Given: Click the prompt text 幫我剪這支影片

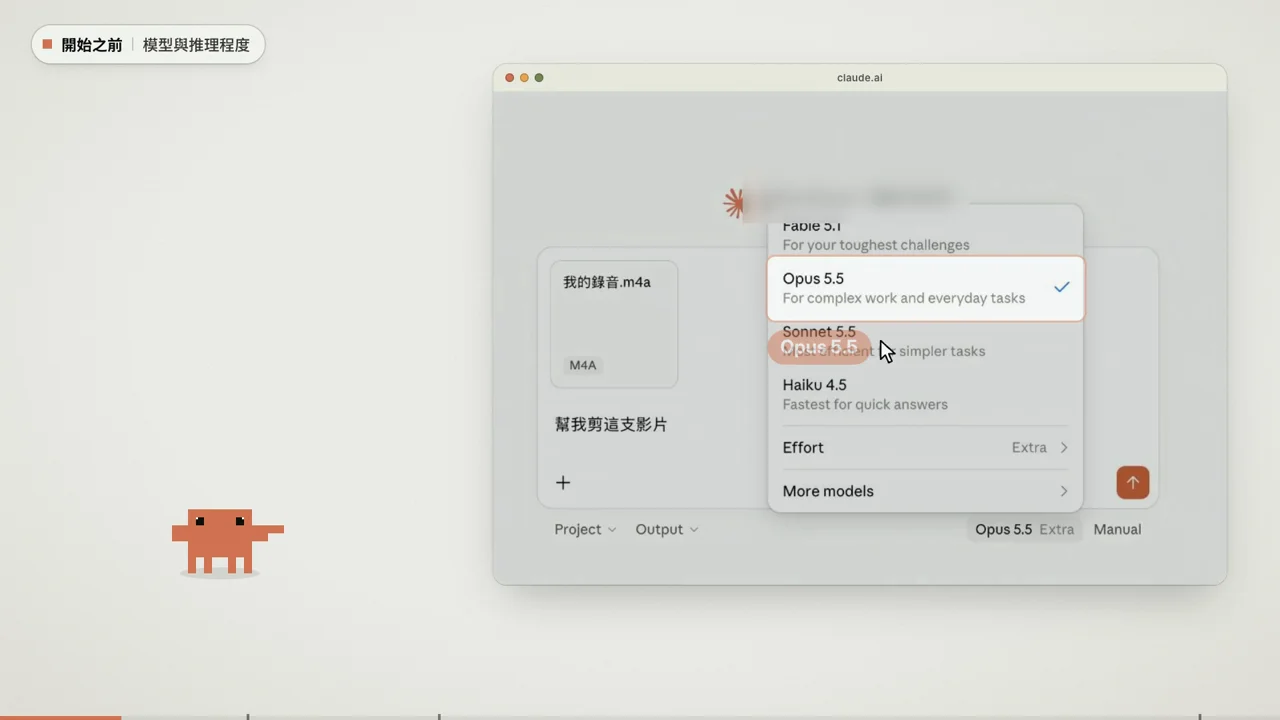Looking at the screenshot, I should coord(611,424).
